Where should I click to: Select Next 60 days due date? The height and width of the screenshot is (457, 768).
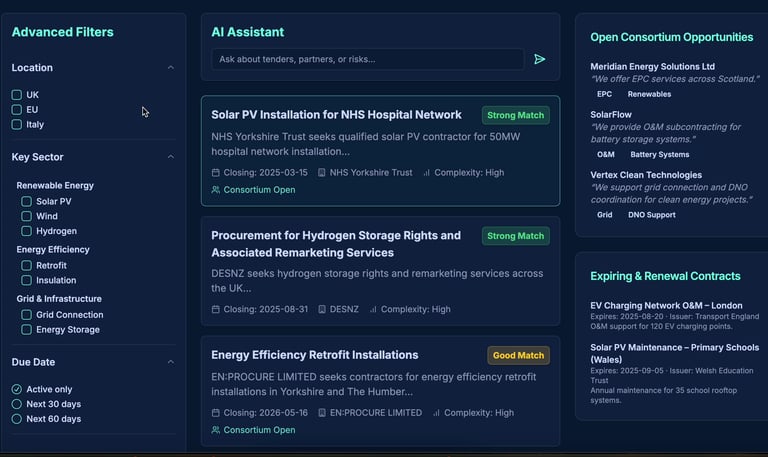coord(17,419)
